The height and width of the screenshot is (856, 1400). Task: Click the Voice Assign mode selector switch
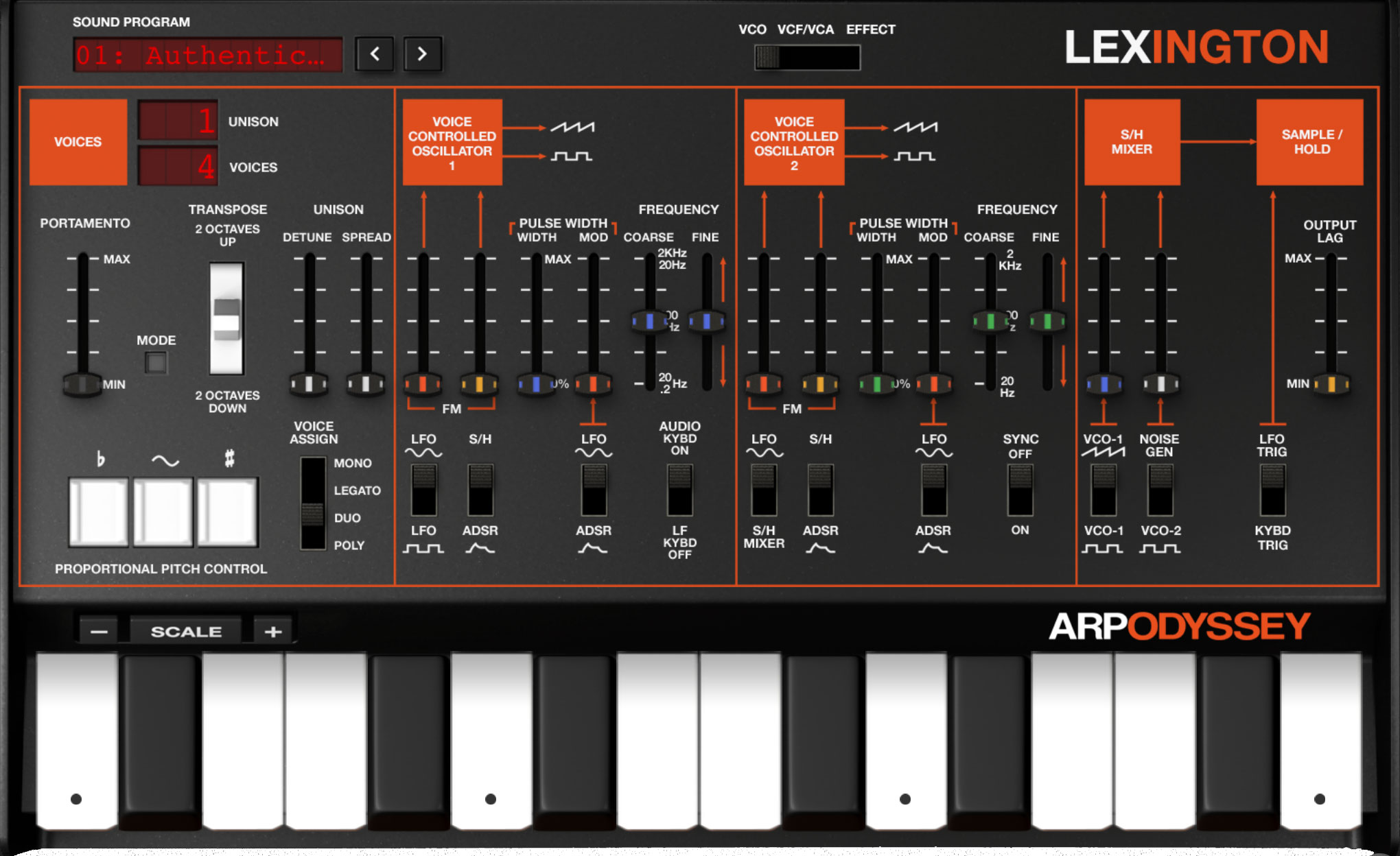[x=313, y=503]
